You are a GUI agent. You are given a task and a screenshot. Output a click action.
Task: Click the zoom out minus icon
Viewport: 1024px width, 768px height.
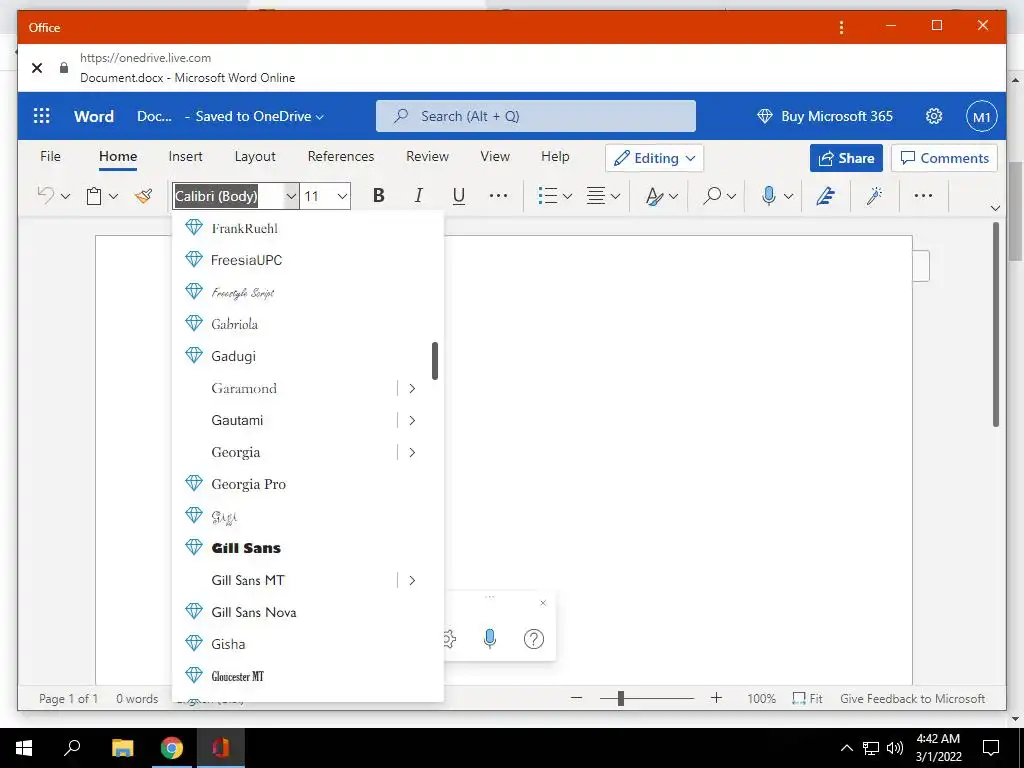pyautogui.click(x=576, y=698)
